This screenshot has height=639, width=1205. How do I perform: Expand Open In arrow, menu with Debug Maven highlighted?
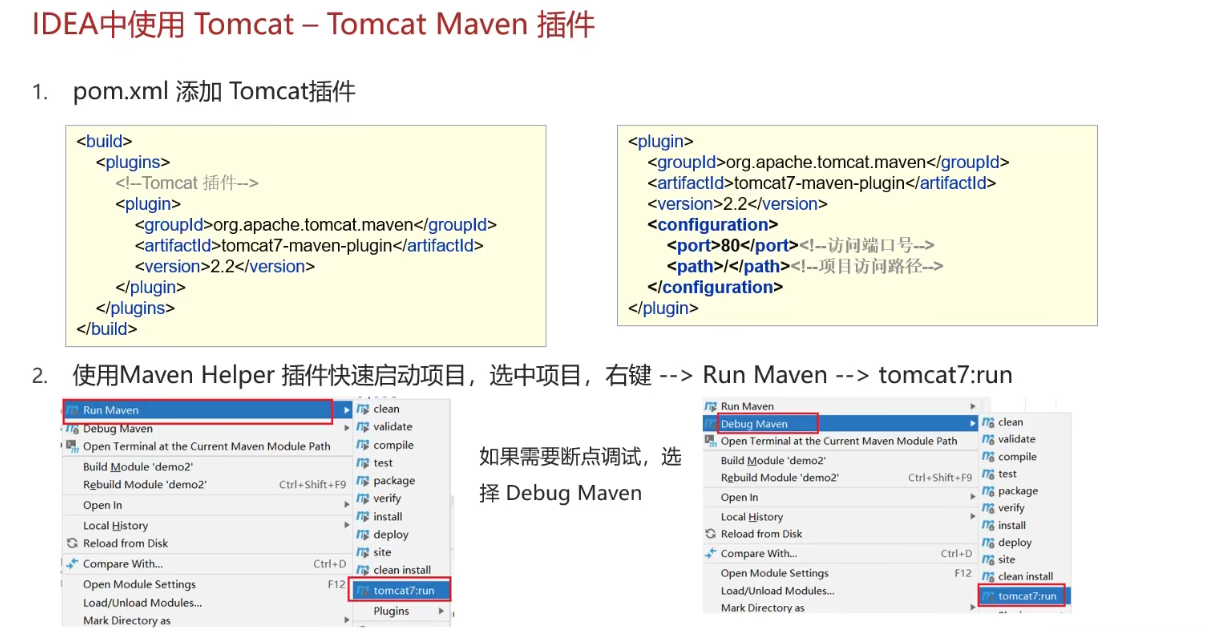pyautogui.click(x=973, y=497)
